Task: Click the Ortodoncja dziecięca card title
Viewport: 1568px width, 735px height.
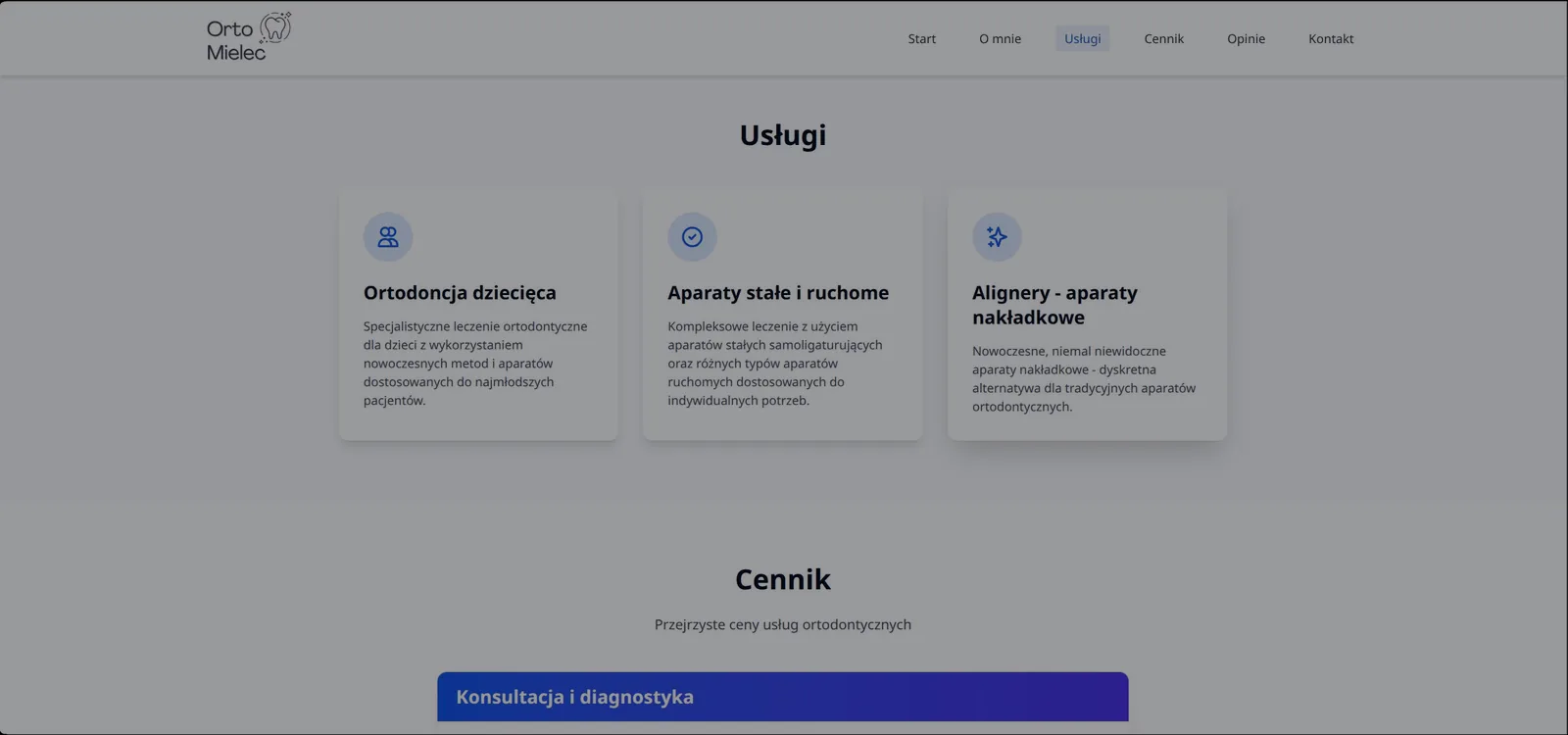Action: [460, 293]
